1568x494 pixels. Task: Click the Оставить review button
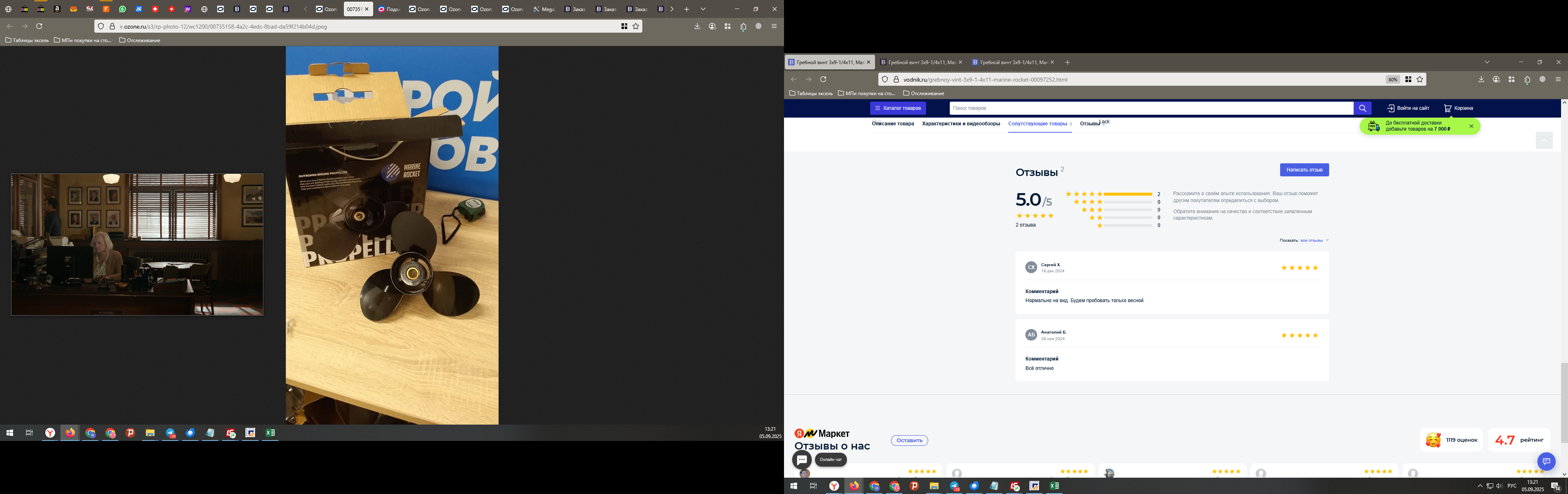[x=909, y=441]
